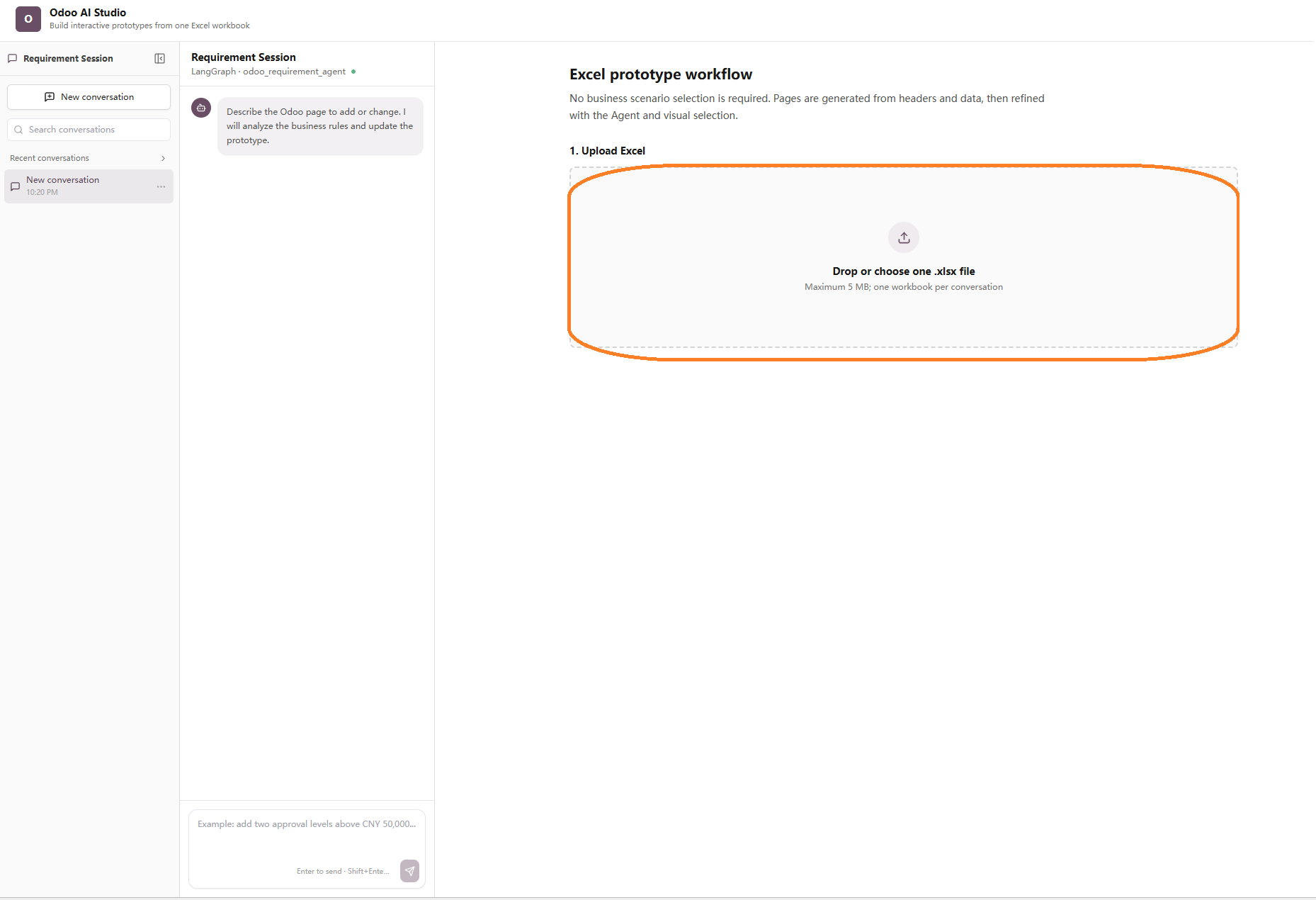1316x900 pixels.
Task: Open the New conversation 10:20 PM entry
Action: pyautogui.click(x=89, y=186)
